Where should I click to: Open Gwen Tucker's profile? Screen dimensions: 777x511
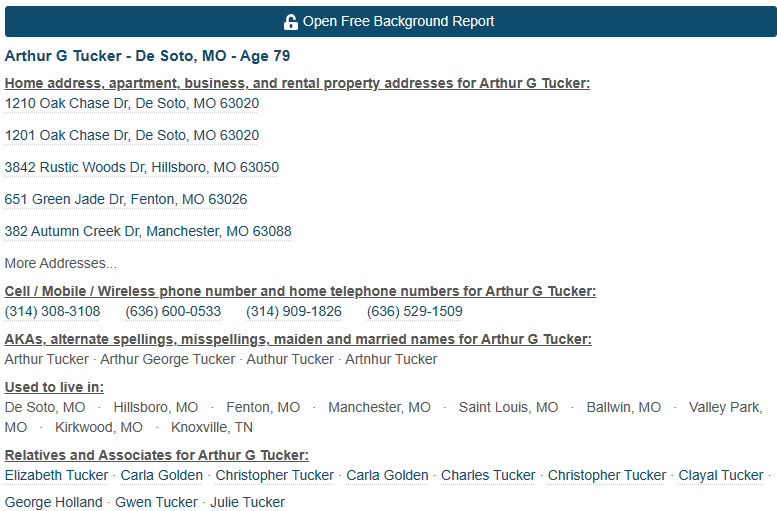[156, 502]
